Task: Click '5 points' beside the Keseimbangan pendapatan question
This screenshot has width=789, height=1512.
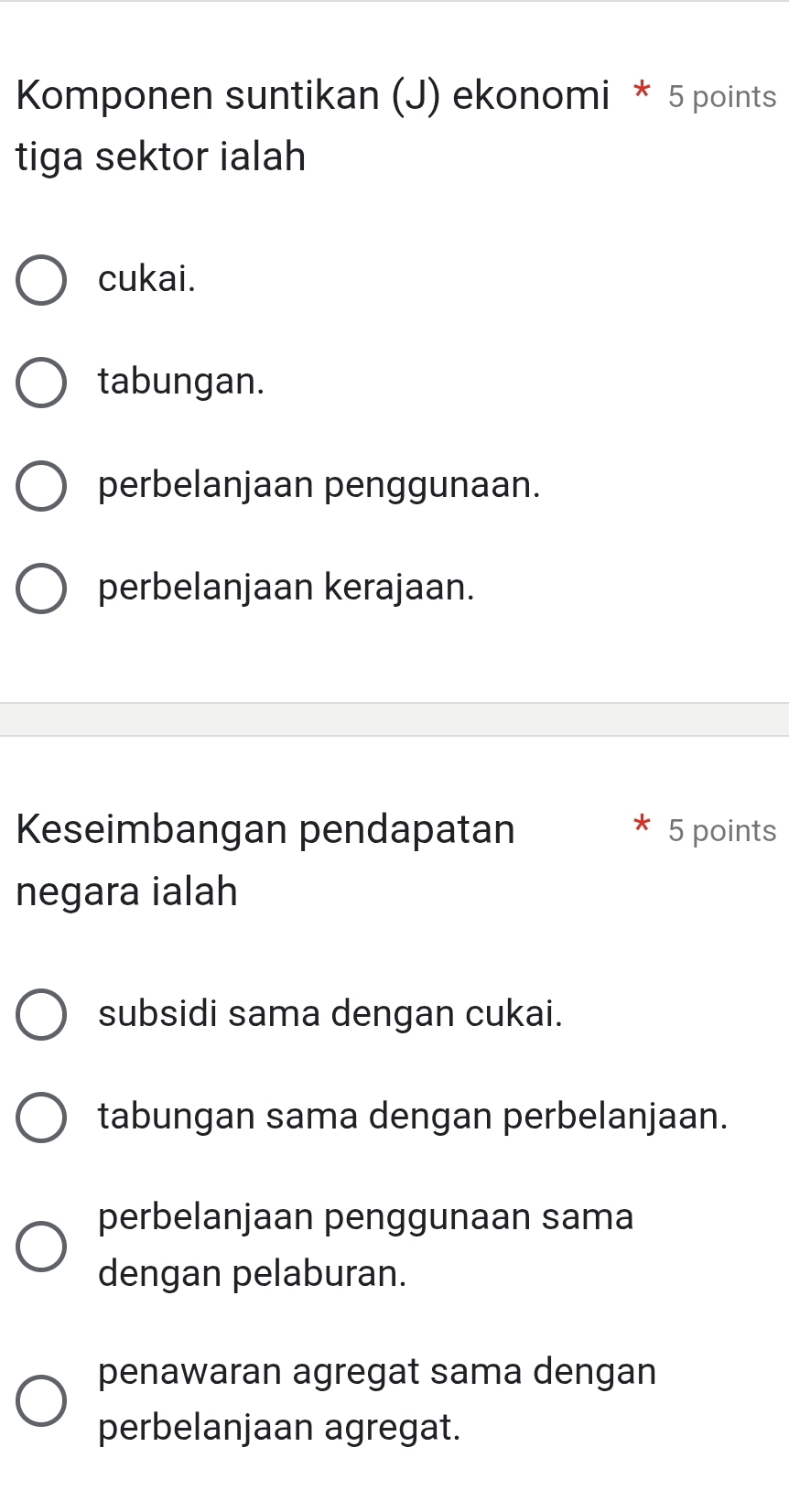Action: 721,831
